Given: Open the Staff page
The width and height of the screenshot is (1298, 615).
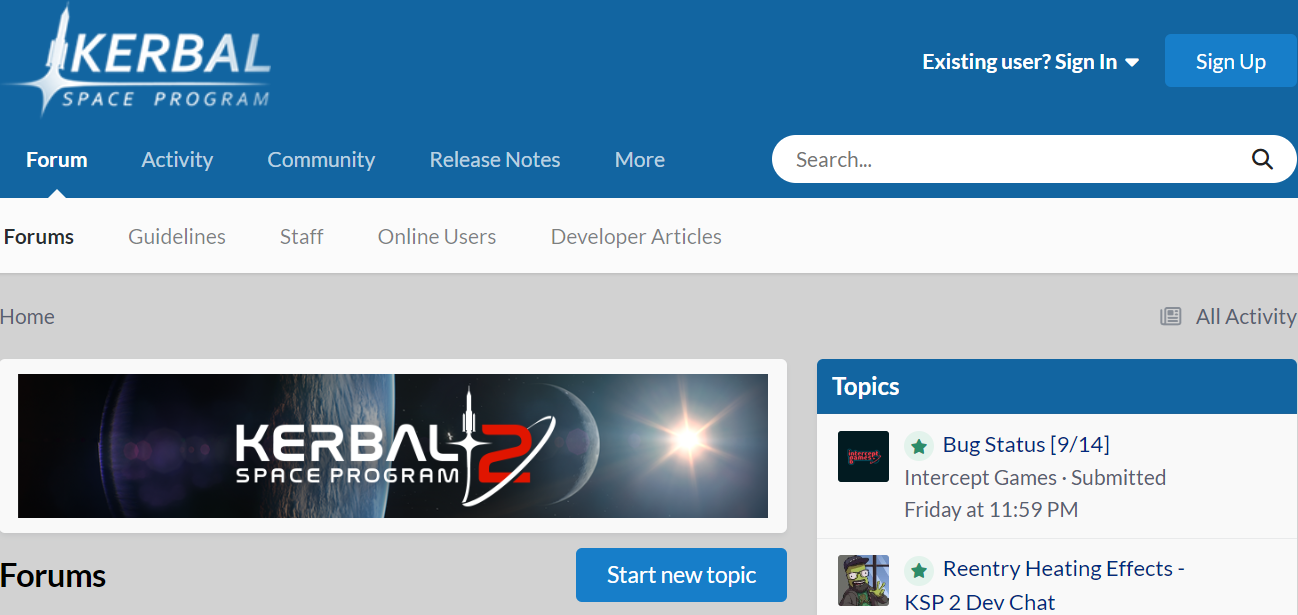Looking at the screenshot, I should tap(301, 237).
